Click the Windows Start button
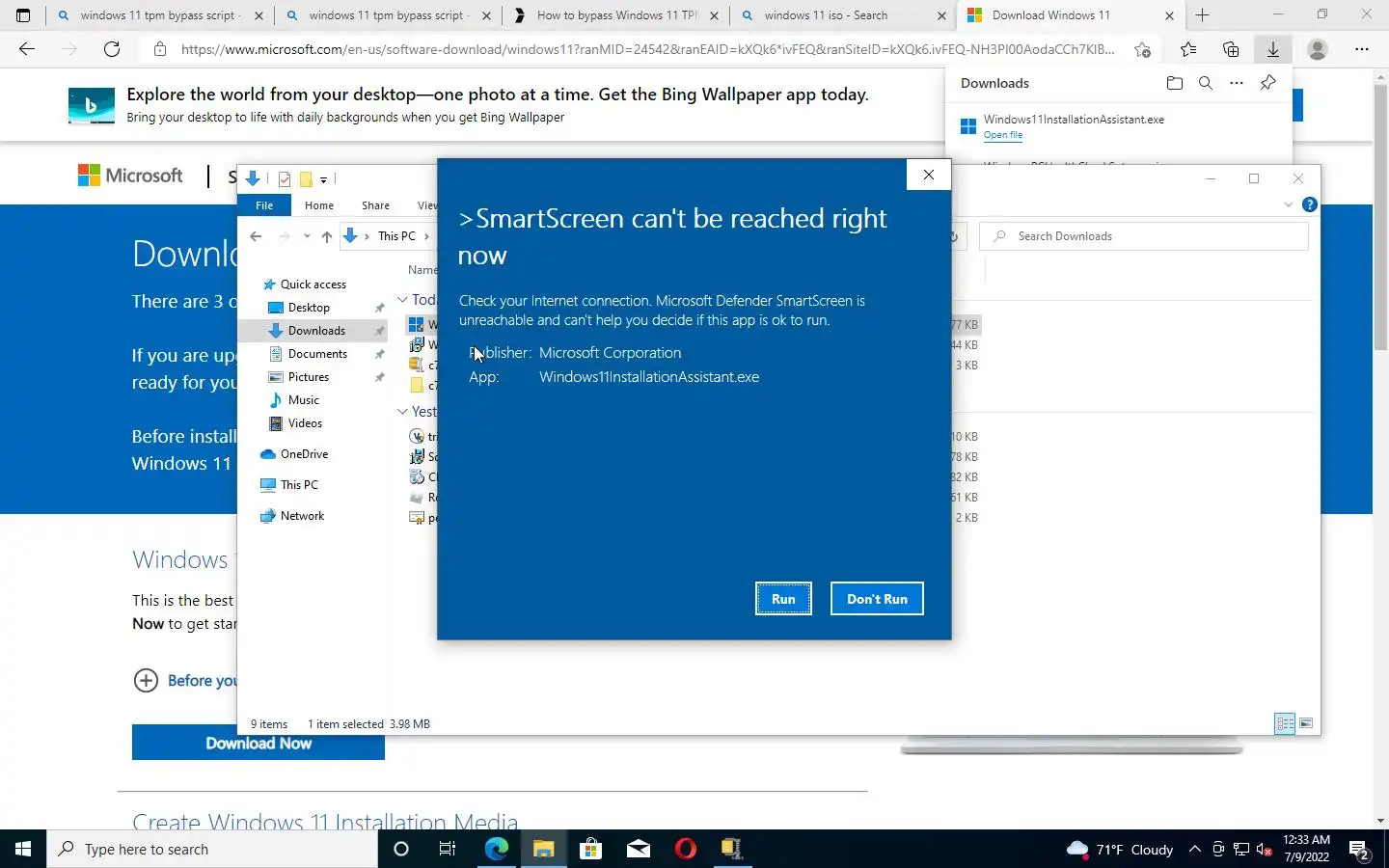 pyautogui.click(x=23, y=849)
